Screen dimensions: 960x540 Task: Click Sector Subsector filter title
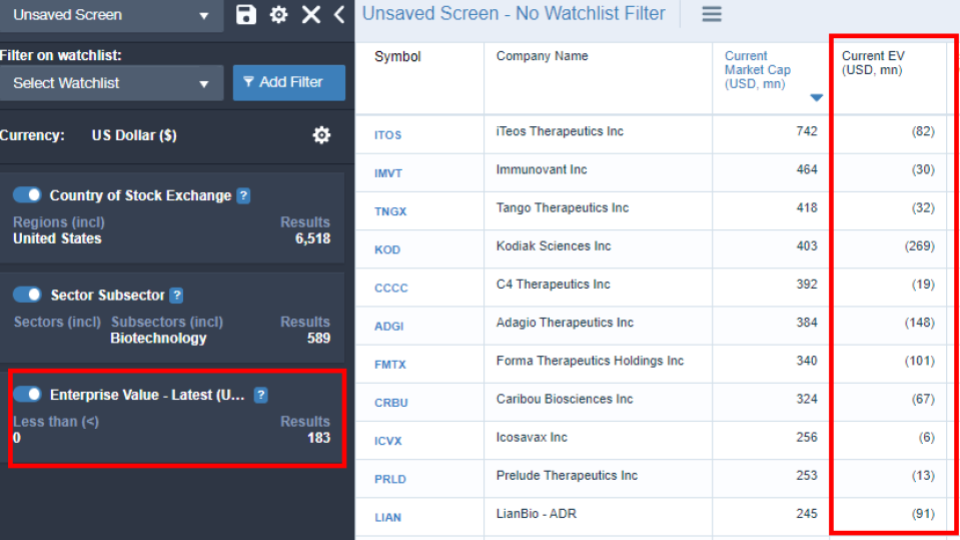pyautogui.click(x=108, y=295)
